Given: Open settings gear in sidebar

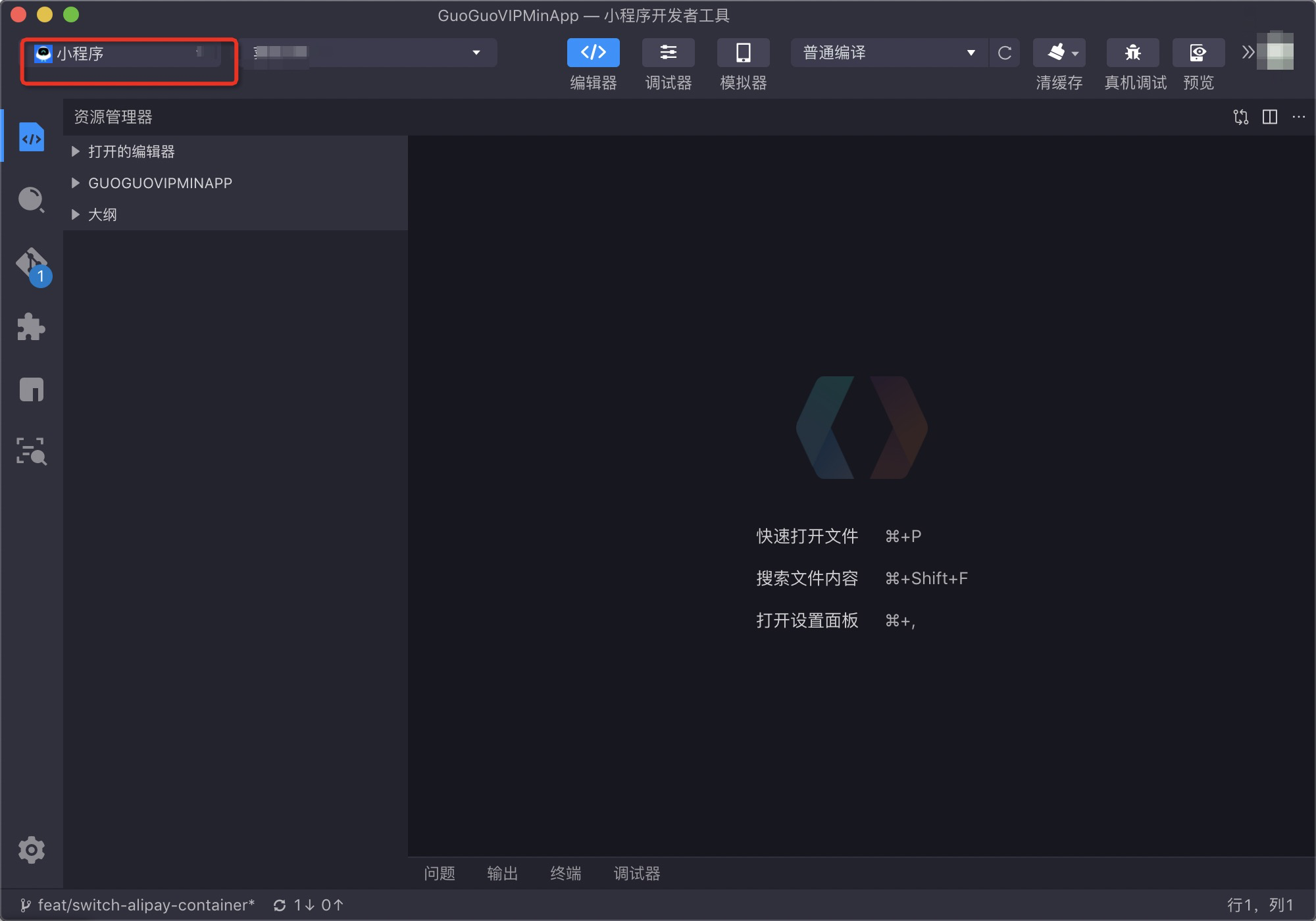Looking at the screenshot, I should [31, 850].
